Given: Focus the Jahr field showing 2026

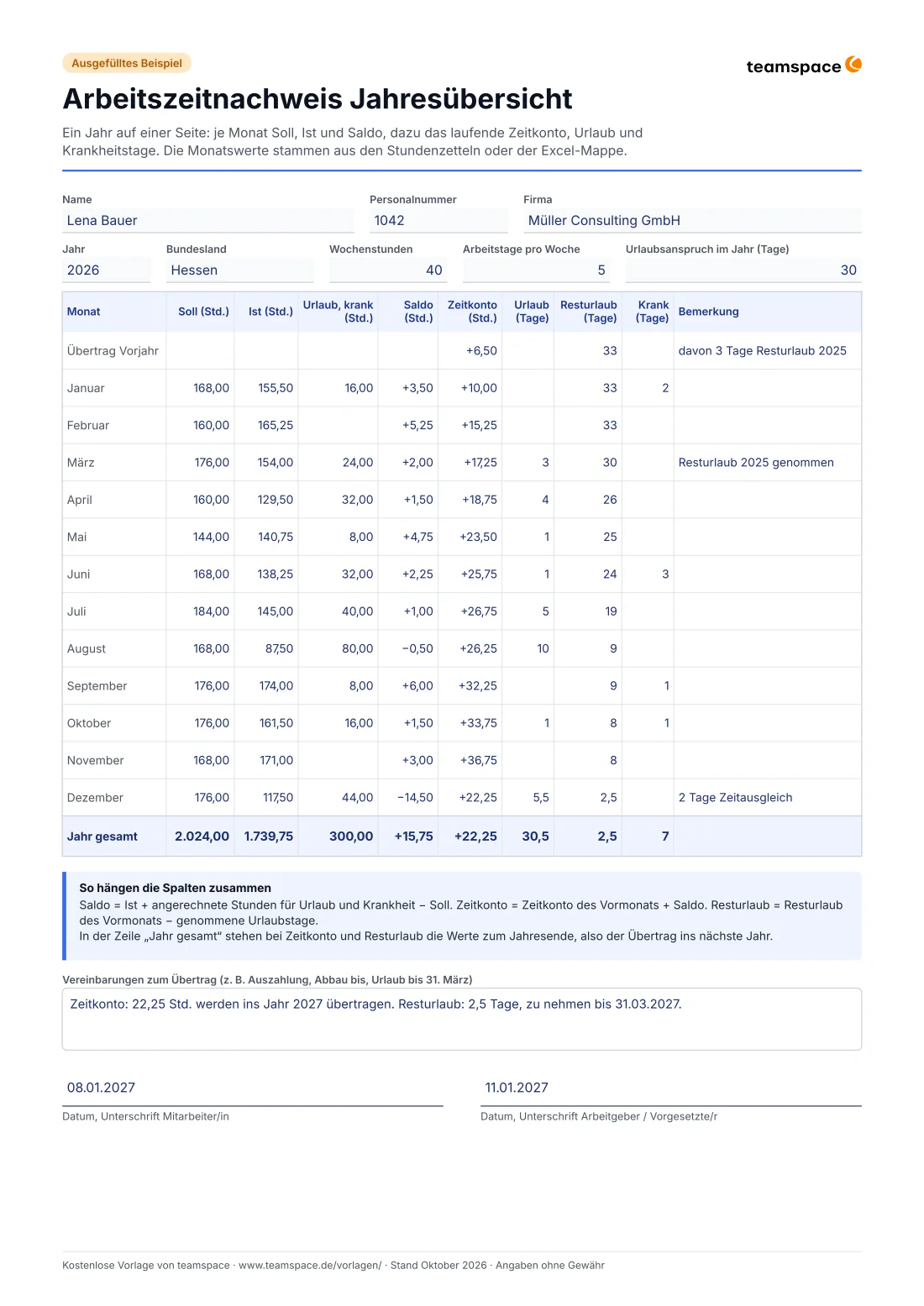Looking at the screenshot, I should point(107,270).
